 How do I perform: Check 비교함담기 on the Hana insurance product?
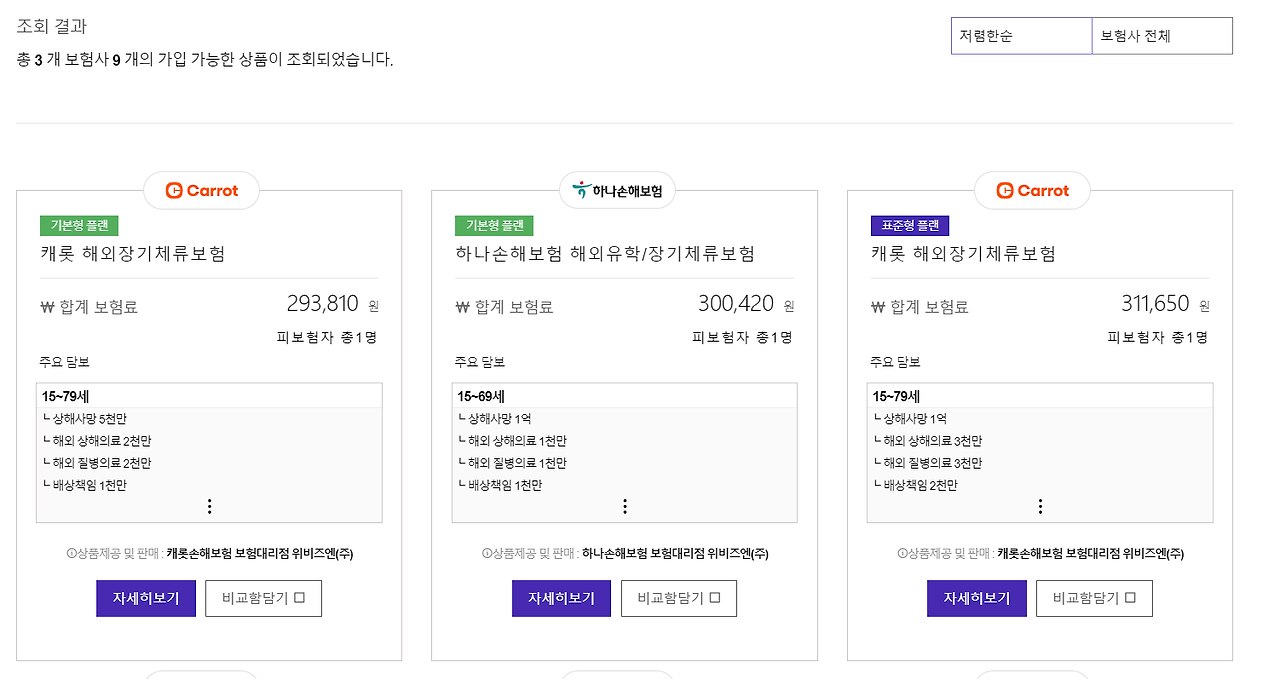[714, 598]
